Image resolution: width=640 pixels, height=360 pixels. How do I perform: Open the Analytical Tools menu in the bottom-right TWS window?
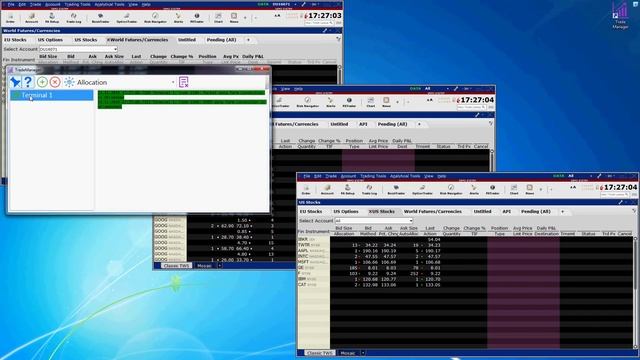coord(405,176)
